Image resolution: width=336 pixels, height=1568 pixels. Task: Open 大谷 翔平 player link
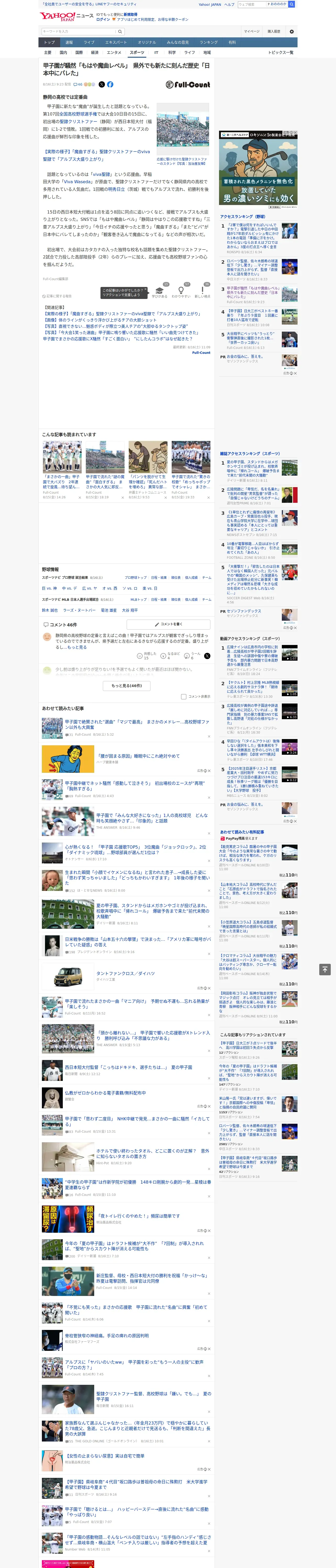[x=129, y=610]
